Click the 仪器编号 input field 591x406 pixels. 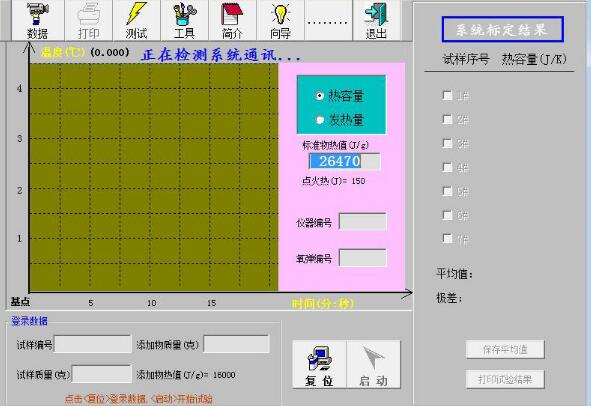[x=363, y=222]
